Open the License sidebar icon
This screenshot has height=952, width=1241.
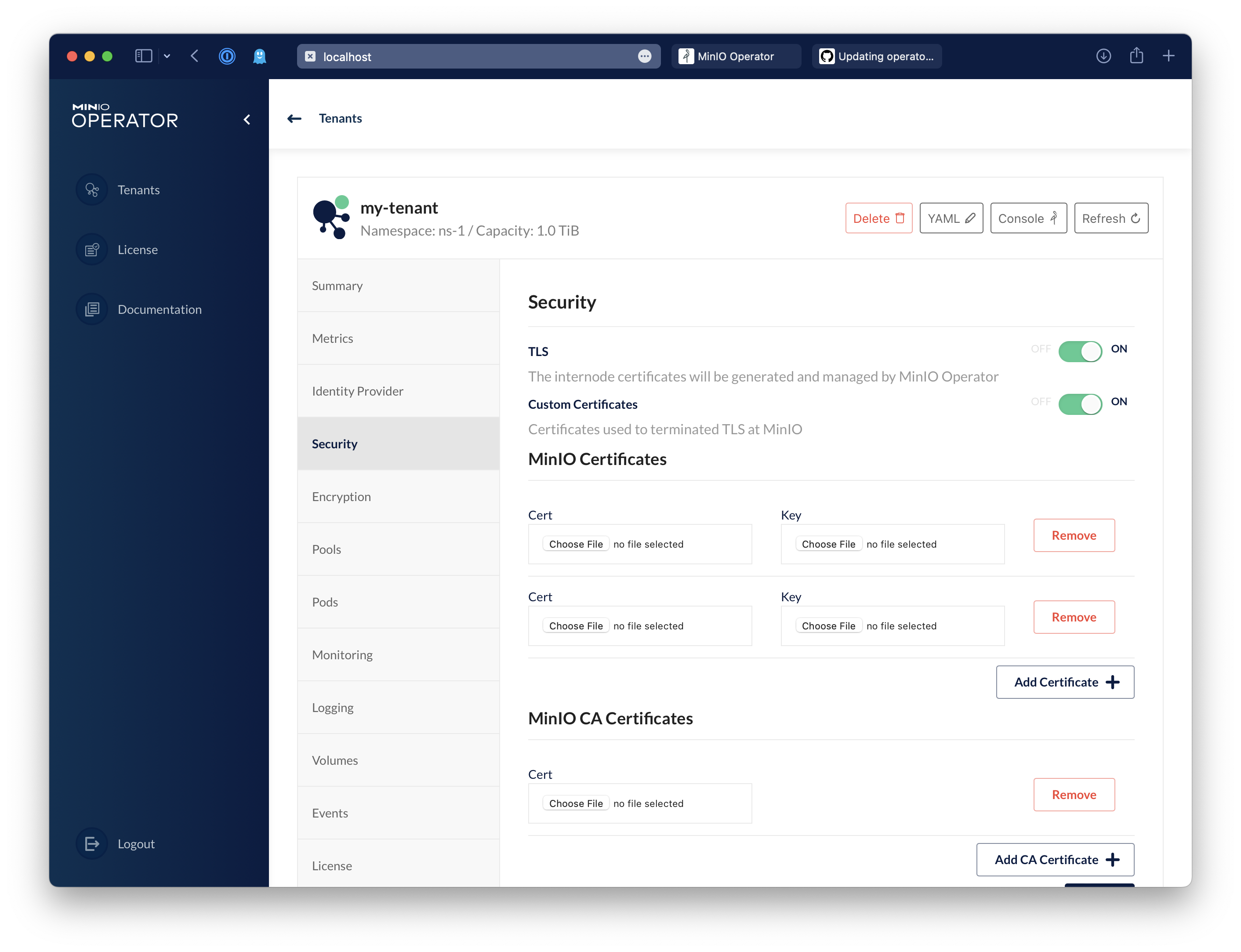(92, 249)
